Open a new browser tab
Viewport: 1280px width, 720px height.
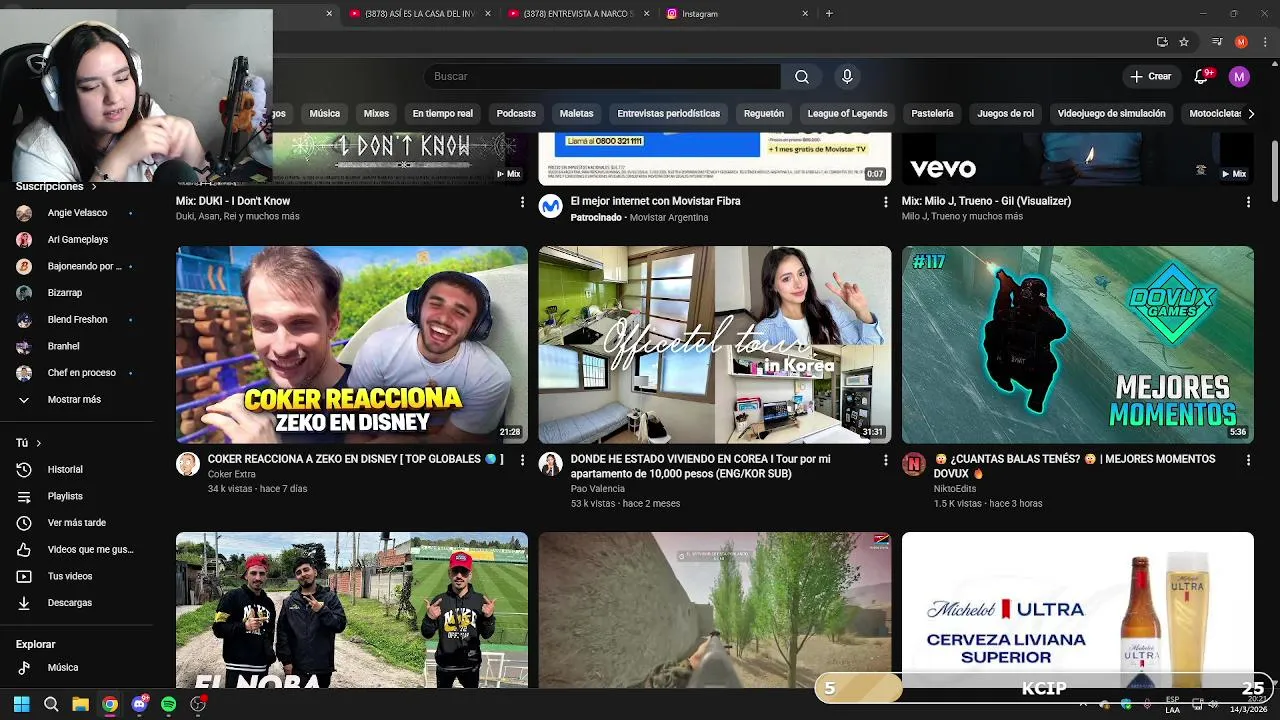(829, 14)
